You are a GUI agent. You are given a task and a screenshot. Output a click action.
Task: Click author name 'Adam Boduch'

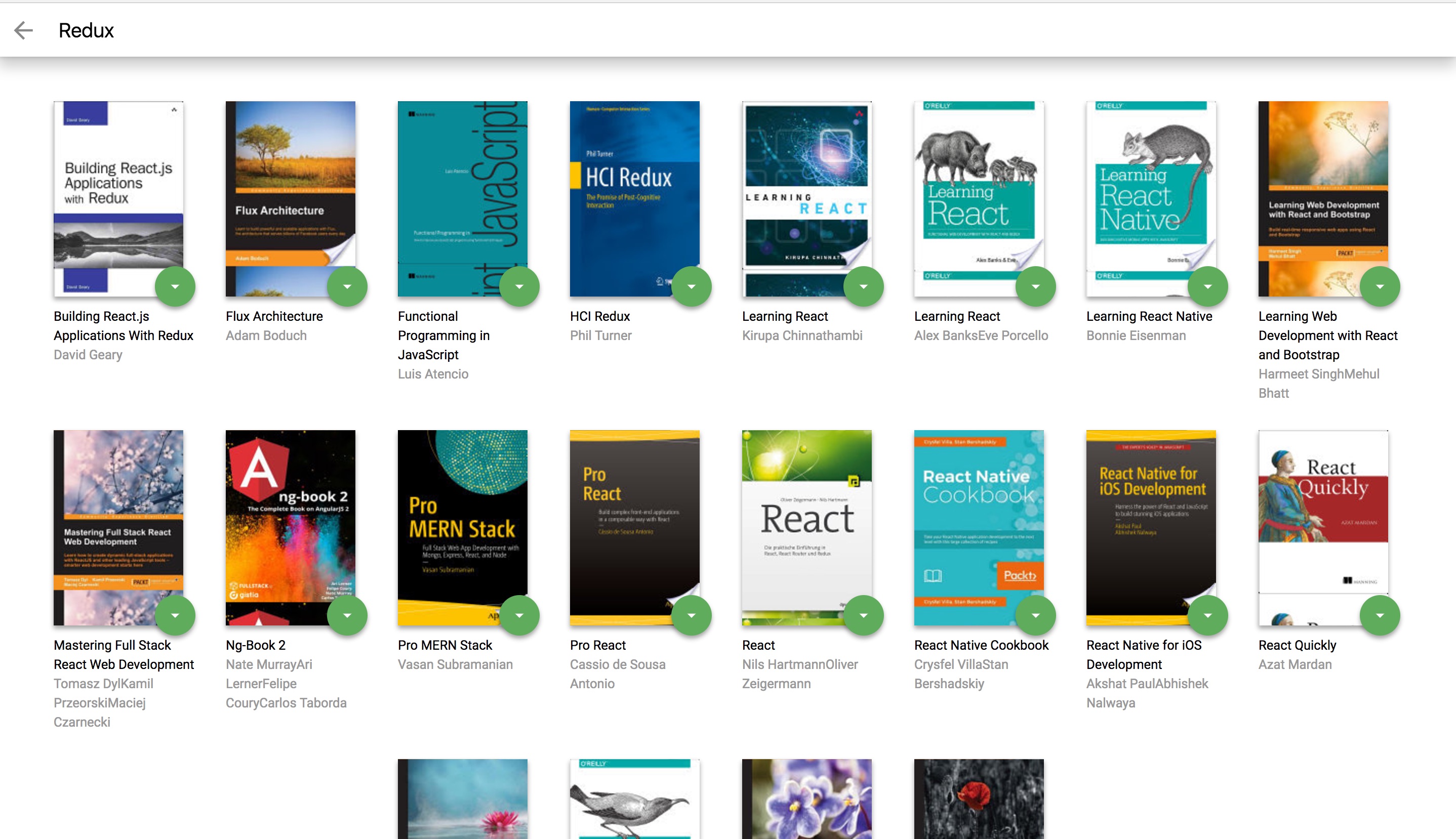click(x=266, y=335)
